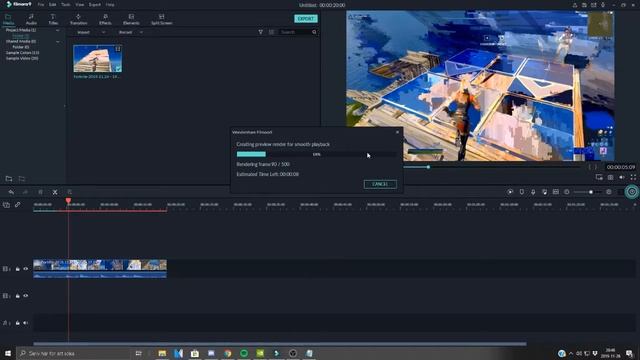This screenshot has width=640, height=360.
Task: Toggle the media grid view icon
Action: coord(271,32)
